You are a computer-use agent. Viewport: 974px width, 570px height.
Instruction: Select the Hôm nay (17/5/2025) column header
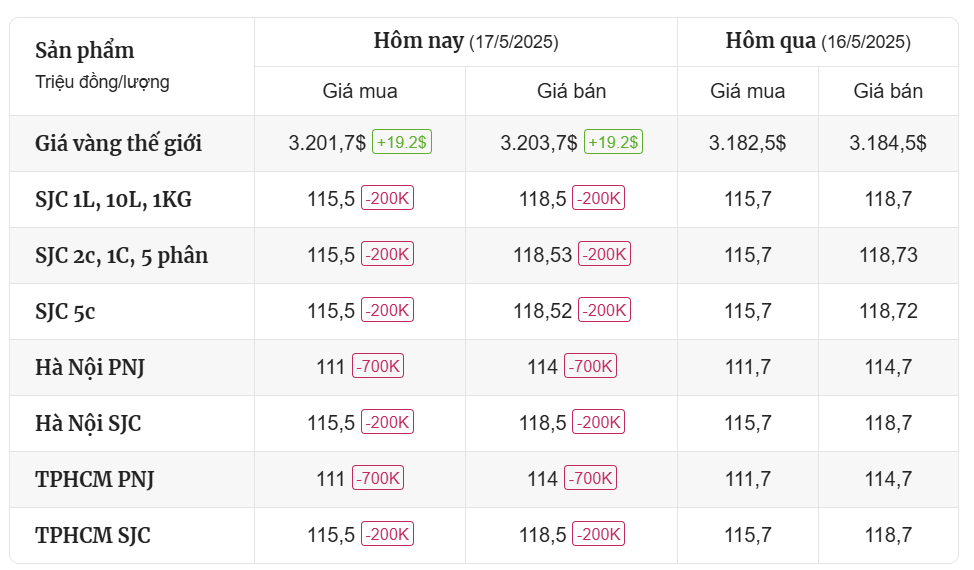(x=466, y=42)
